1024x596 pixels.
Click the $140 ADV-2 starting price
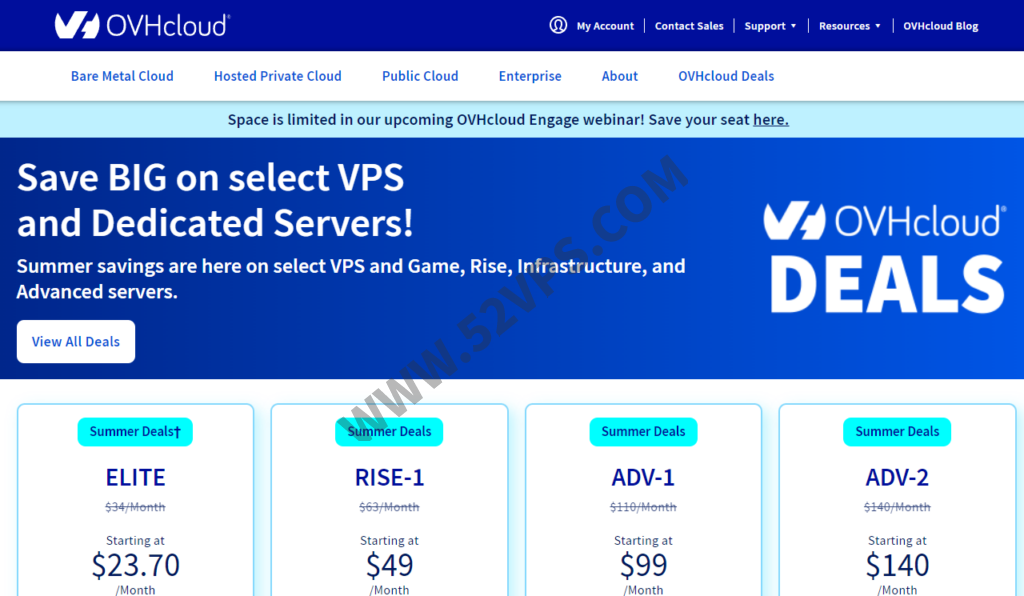point(897,565)
